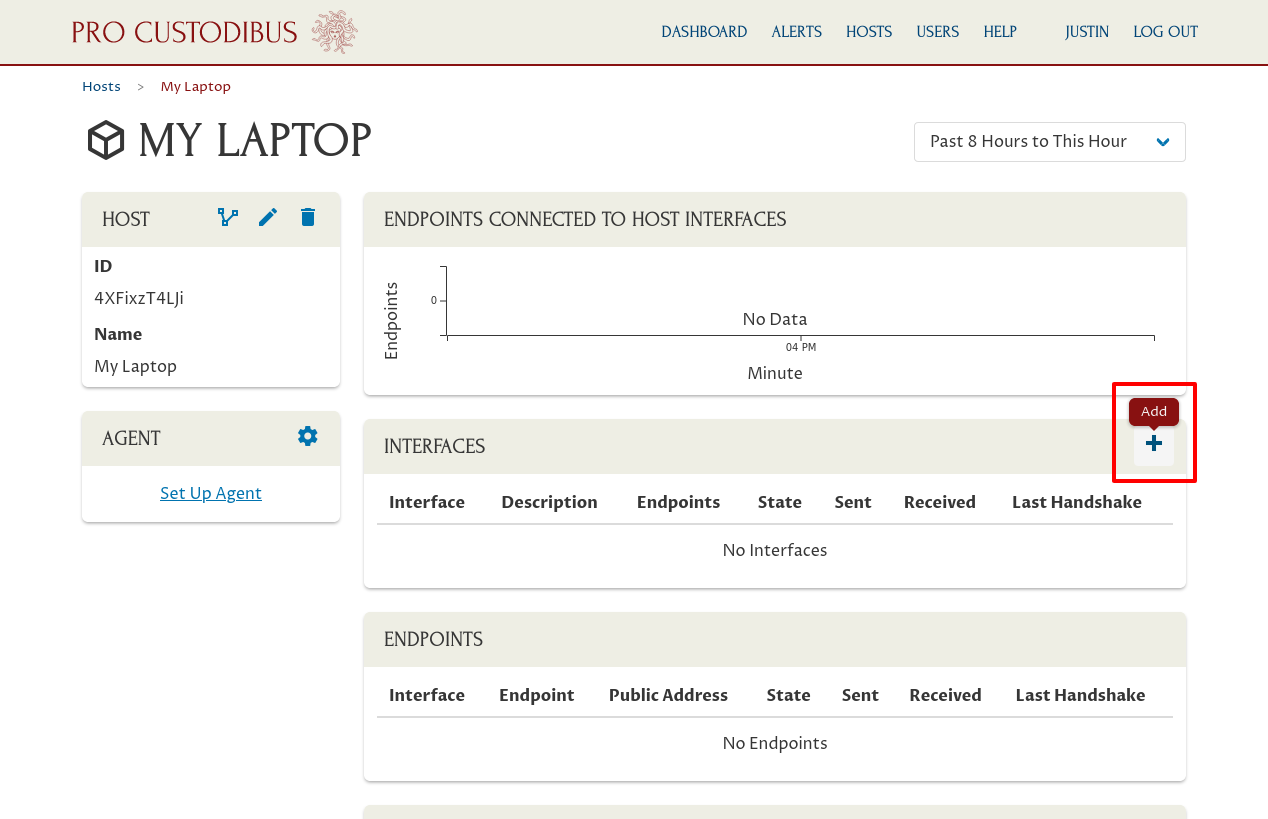Open the Justin user profile link

pos(1087,32)
